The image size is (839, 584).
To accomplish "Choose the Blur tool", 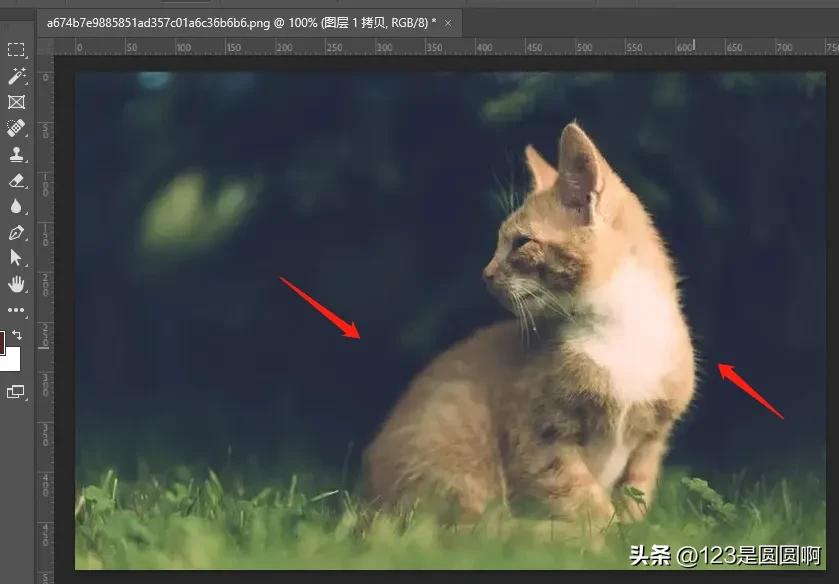I will pos(16,206).
